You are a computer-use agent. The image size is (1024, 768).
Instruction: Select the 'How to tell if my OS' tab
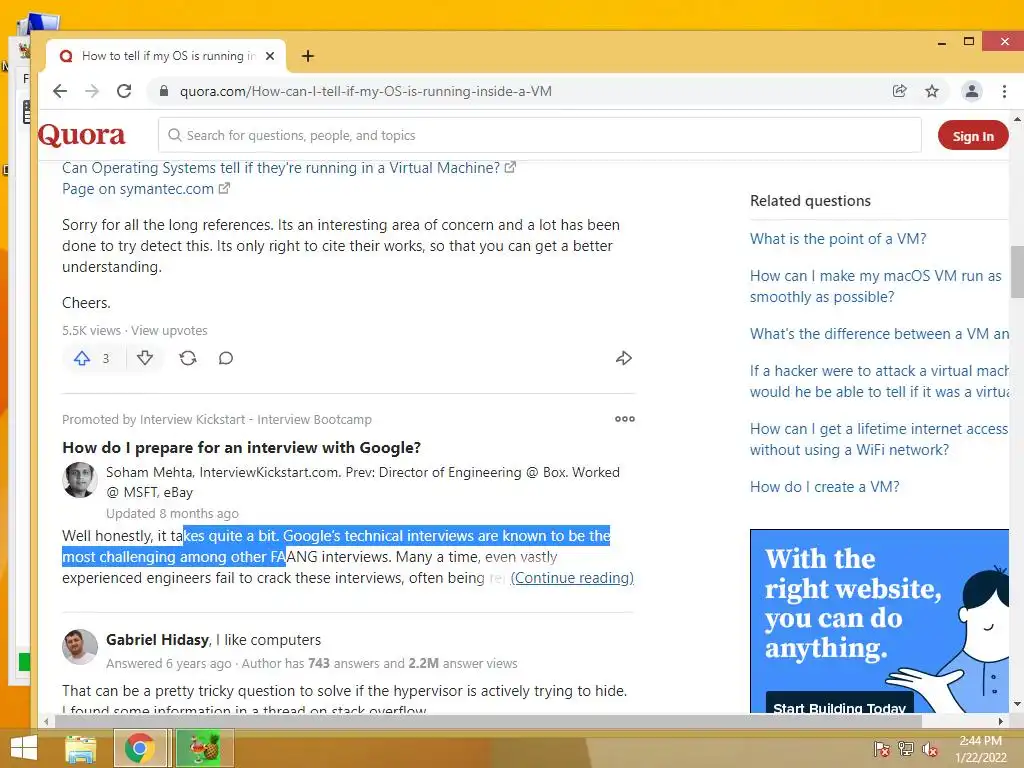click(x=166, y=56)
